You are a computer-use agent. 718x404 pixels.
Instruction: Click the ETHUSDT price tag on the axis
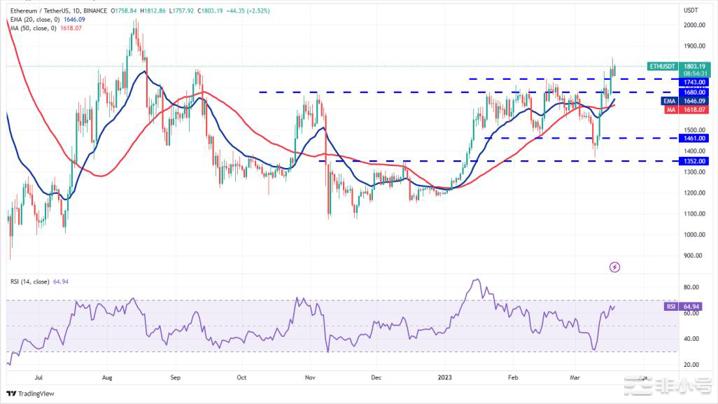[x=663, y=66]
